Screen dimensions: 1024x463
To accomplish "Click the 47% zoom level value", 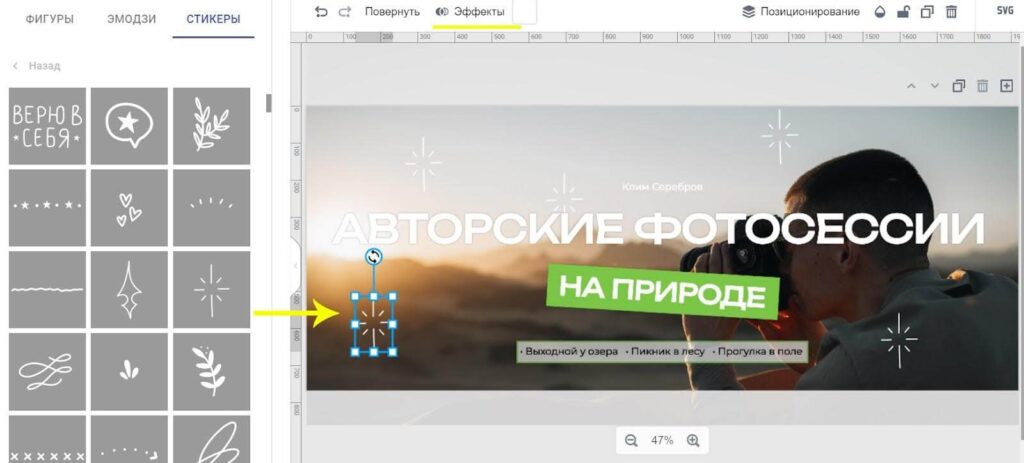I will click(662, 441).
